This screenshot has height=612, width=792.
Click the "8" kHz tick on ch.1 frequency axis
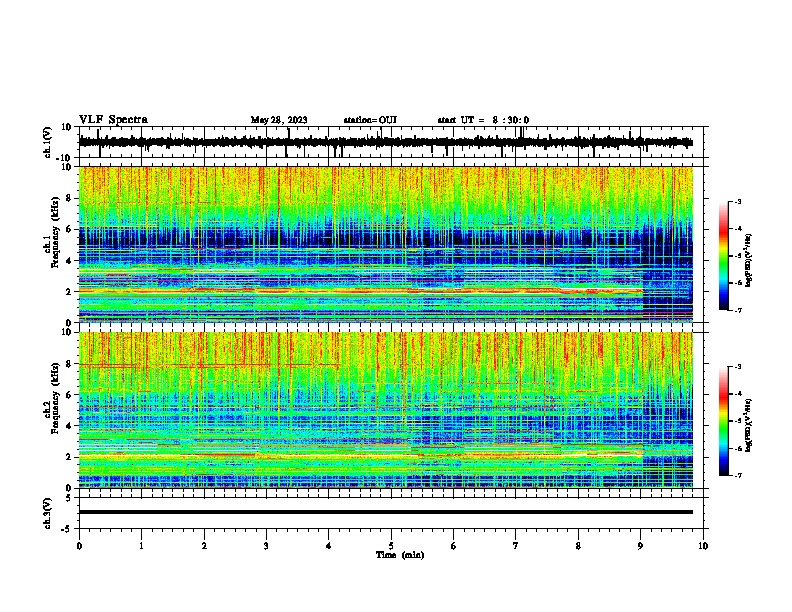click(x=69, y=198)
